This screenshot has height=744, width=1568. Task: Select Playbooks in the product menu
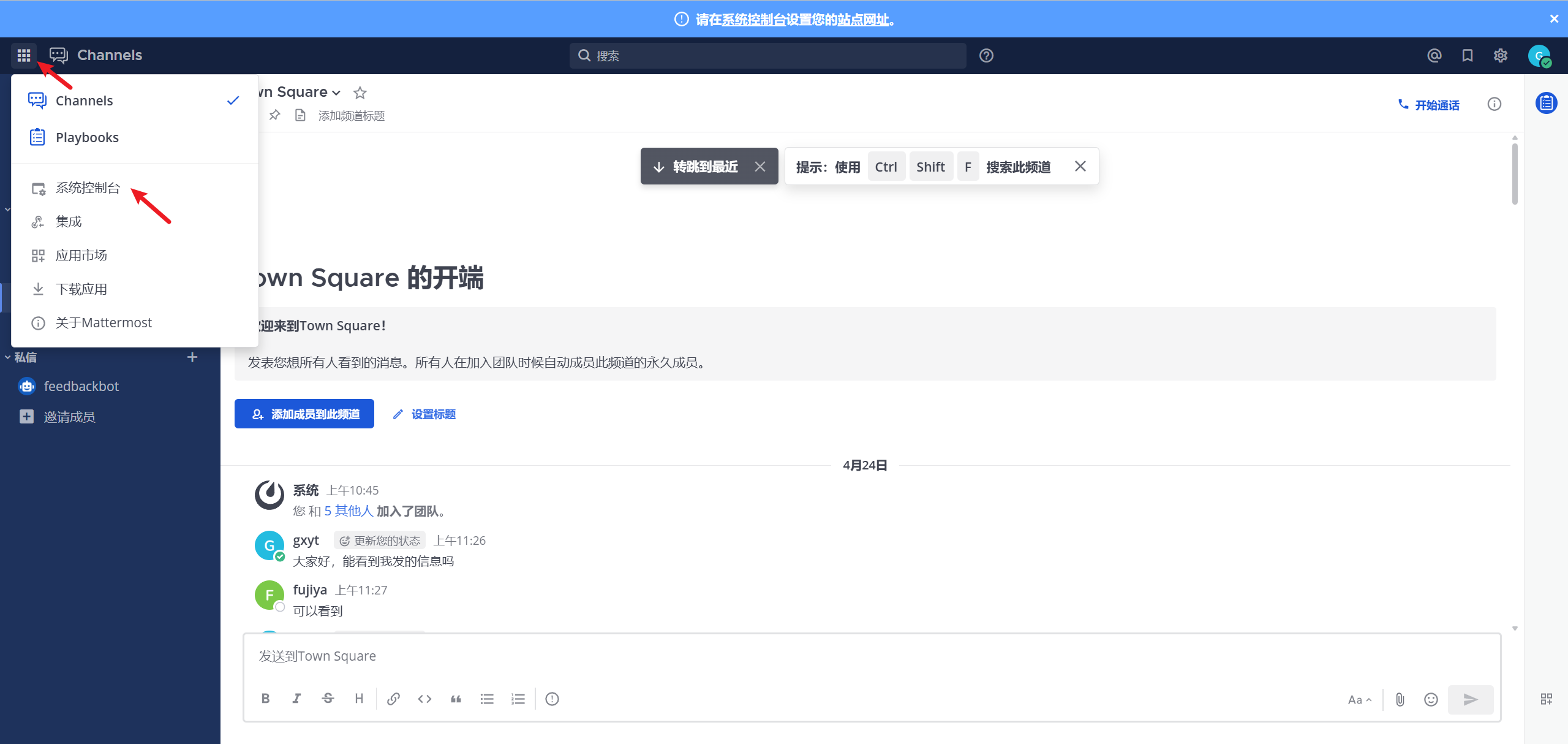(87, 137)
